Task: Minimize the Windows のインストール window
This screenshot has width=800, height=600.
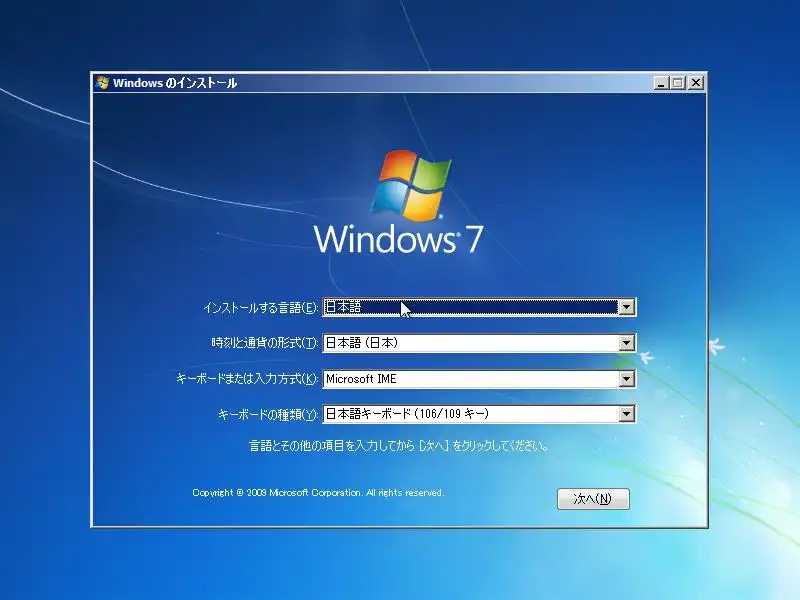Action: 661,83
